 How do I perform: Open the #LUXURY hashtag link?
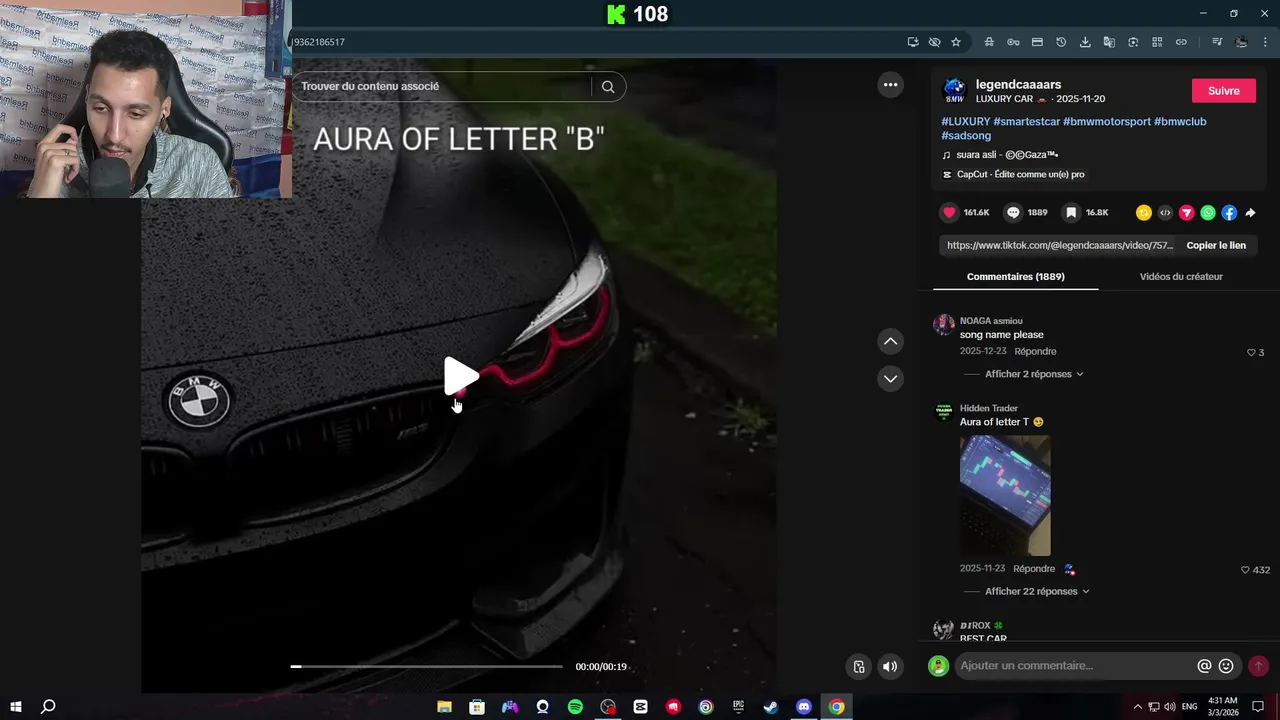[965, 121]
